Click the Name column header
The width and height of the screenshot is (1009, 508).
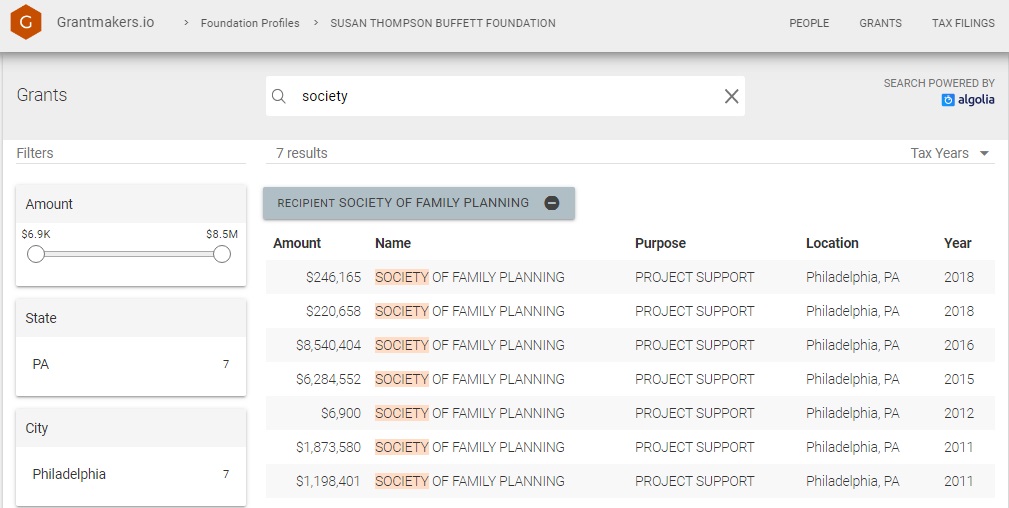[393, 243]
